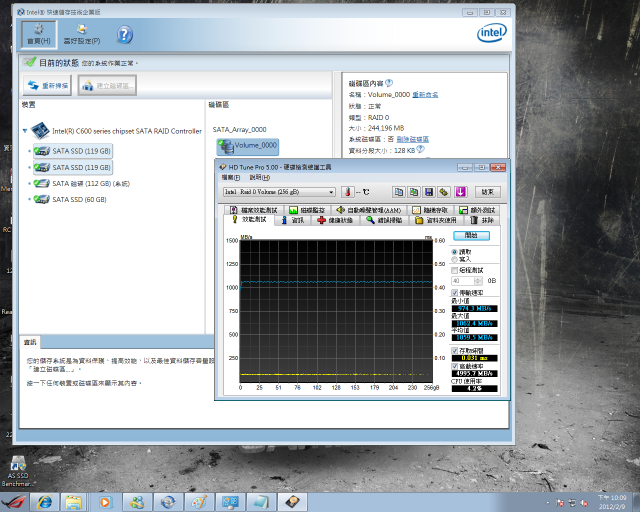640x512 pixels.
Task: Open the AS SSD Benchmark desktop shortcut
Action: [x=18, y=472]
